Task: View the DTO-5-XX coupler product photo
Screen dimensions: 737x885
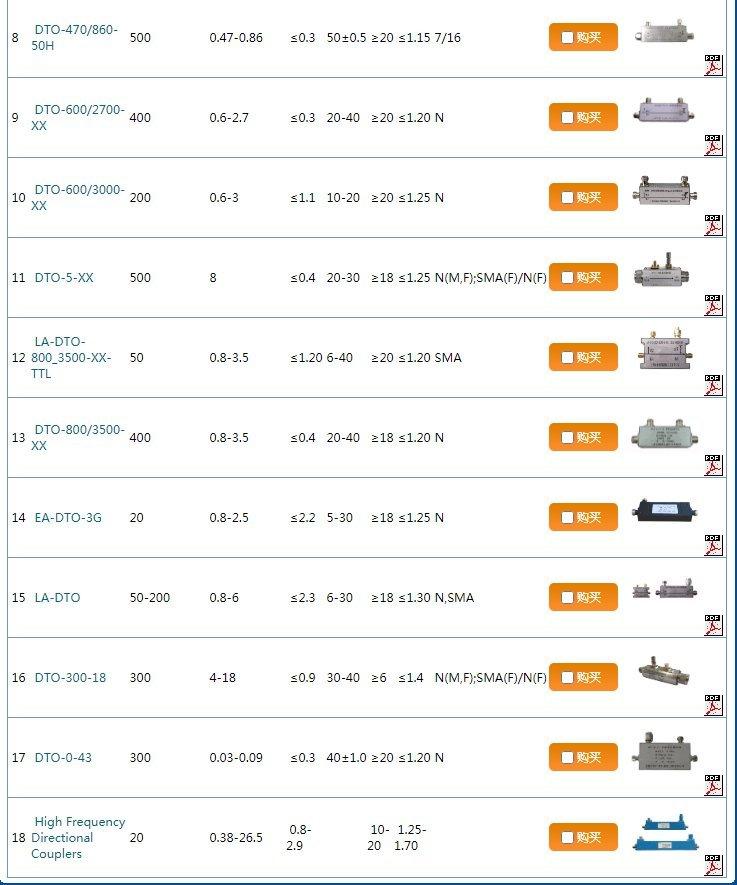Action: 664,271
